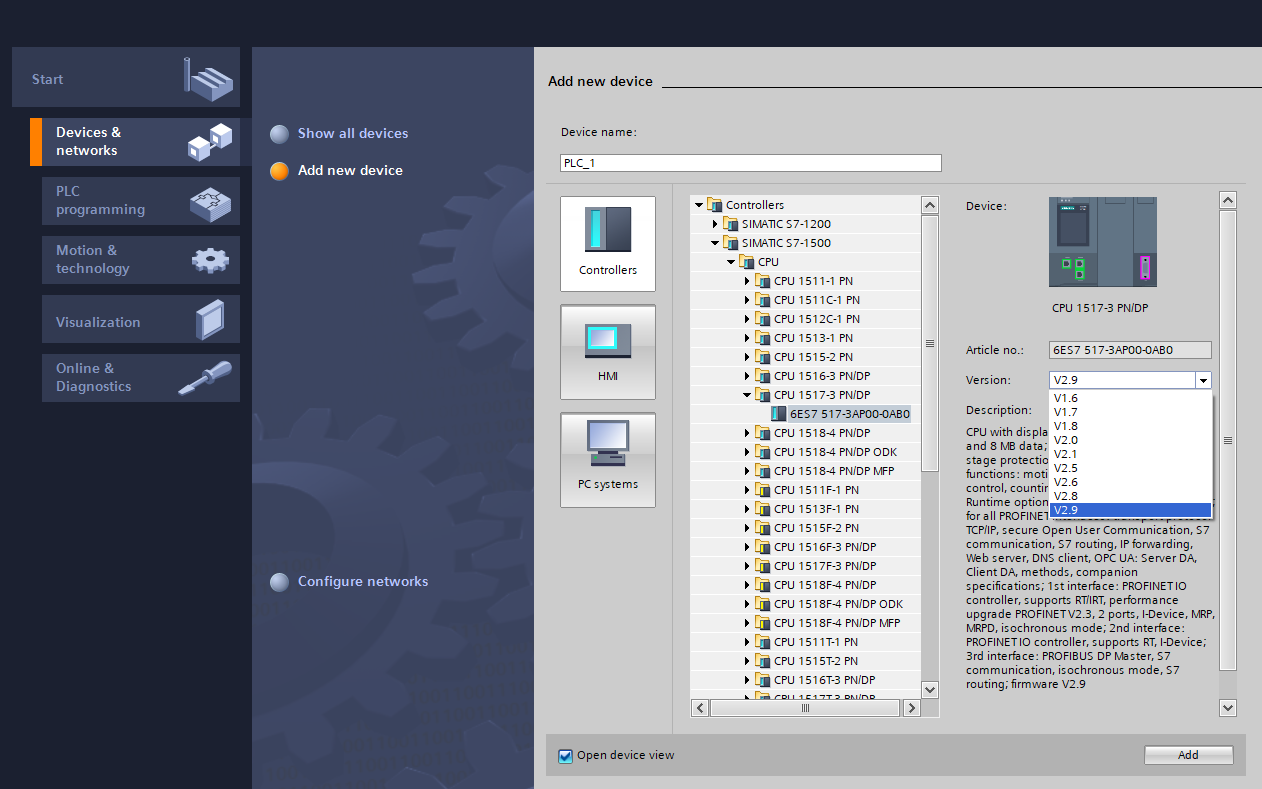Open the Visualization portal
This screenshot has height=789, width=1262.
coord(141,320)
